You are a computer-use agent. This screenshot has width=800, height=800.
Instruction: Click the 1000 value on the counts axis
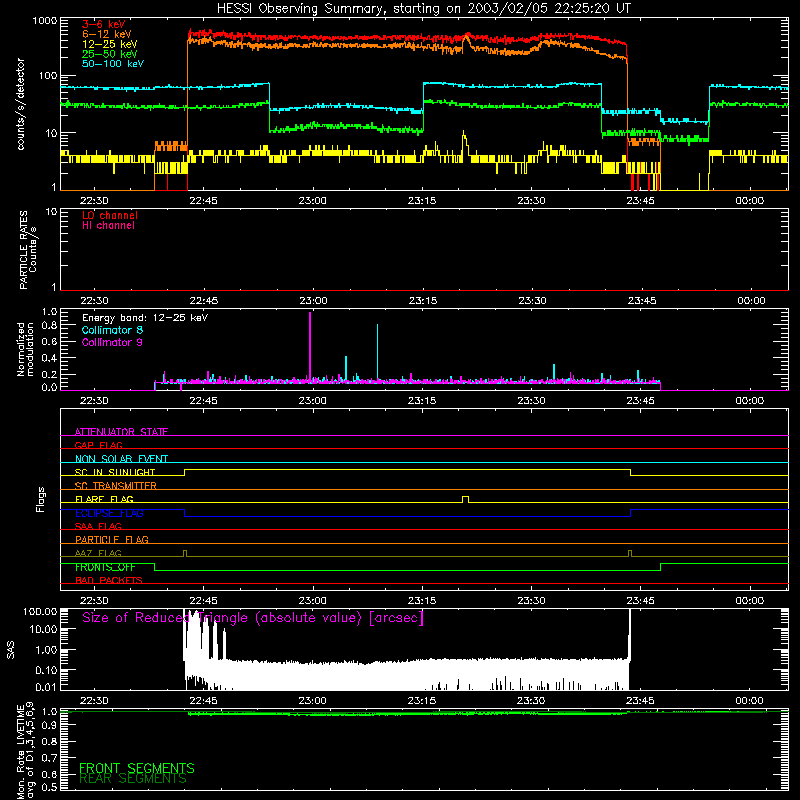click(x=45, y=21)
